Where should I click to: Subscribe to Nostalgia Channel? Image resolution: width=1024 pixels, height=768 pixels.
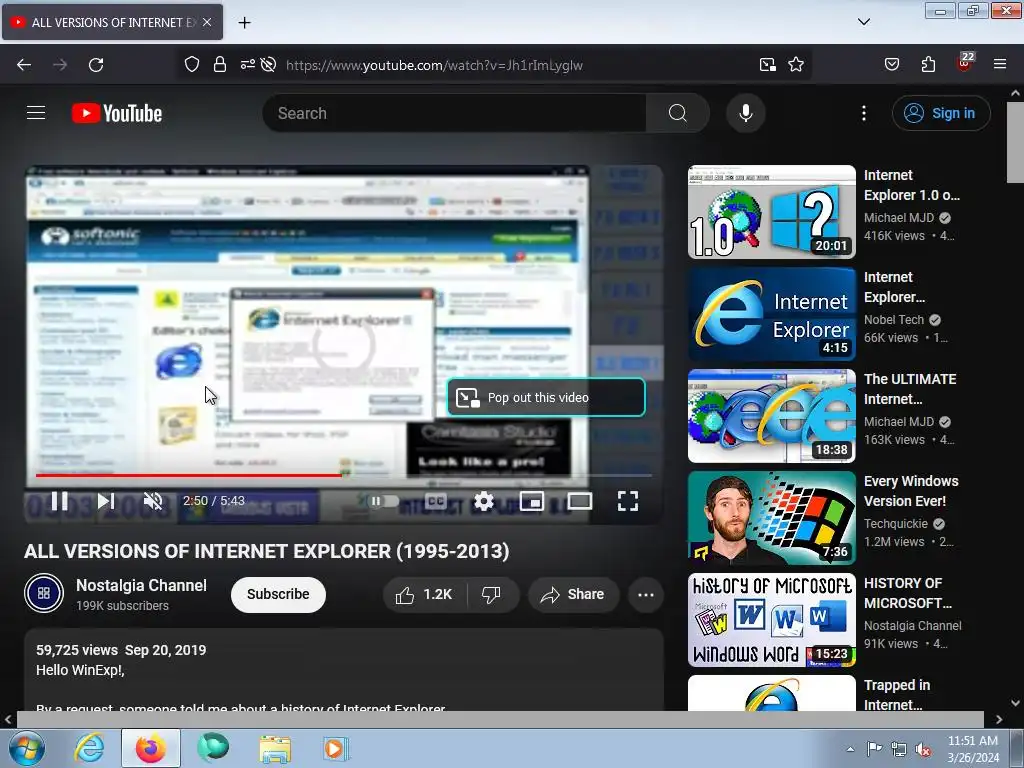(278, 594)
